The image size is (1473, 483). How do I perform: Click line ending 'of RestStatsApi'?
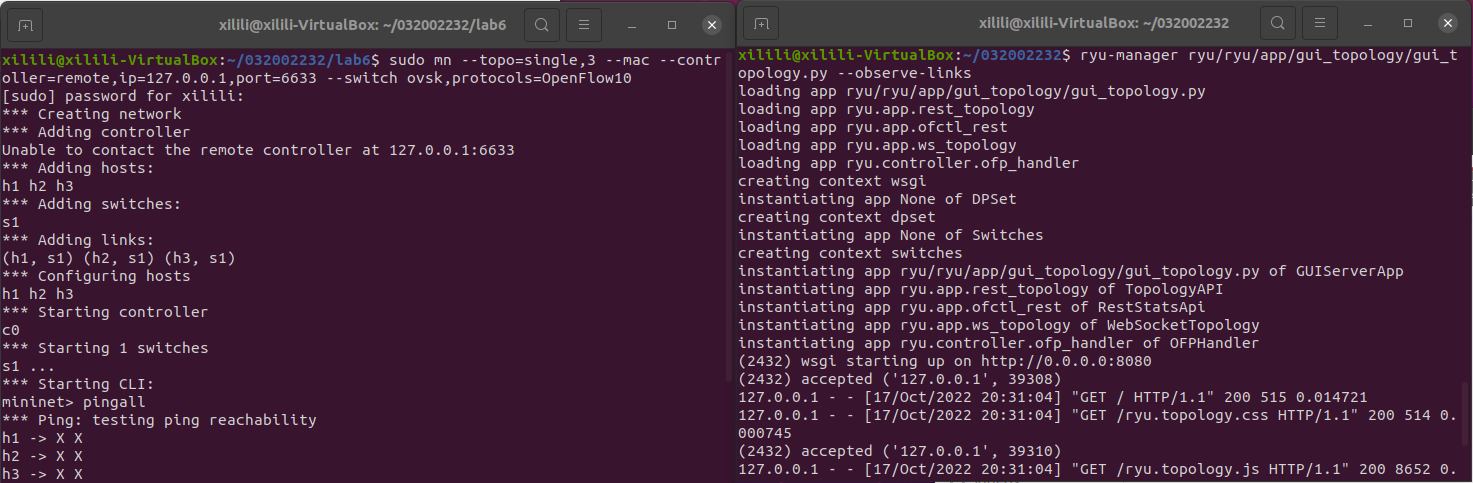(x=972, y=307)
